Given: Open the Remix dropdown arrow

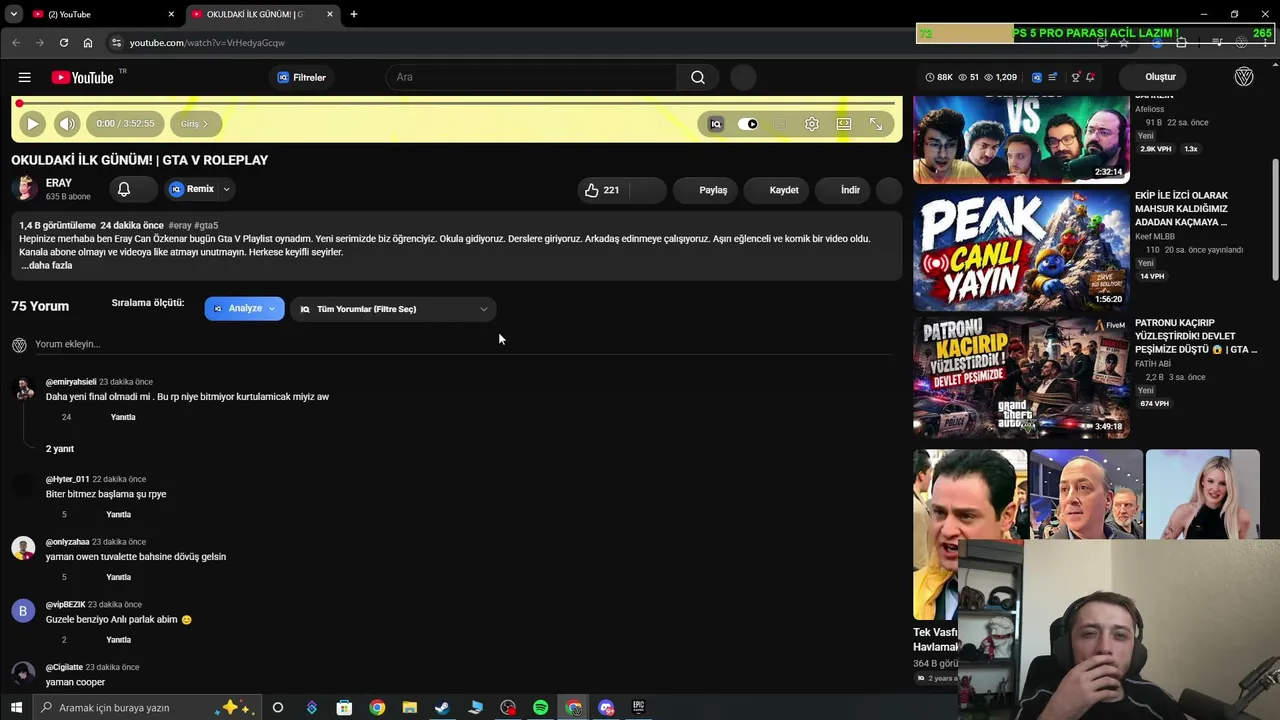Looking at the screenshot, I should coord(227,189).
